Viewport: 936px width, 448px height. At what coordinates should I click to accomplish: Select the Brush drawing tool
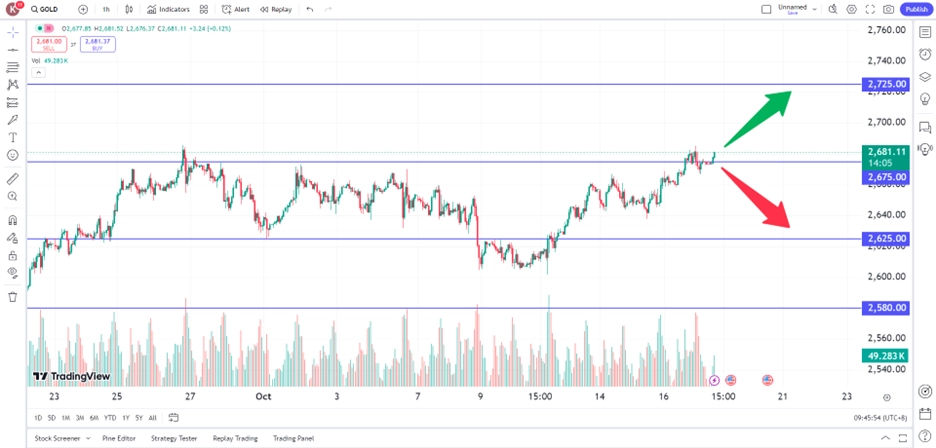(13, 119)
